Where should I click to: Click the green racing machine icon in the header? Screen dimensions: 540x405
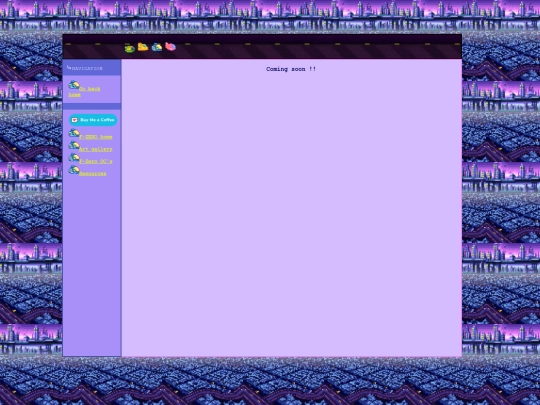pyautogui.click(x=129, y=49)
